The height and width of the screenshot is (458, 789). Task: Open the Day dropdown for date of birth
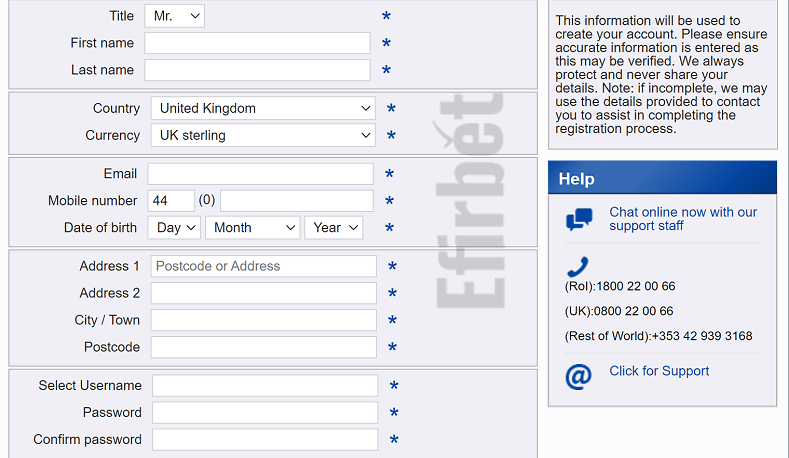click(174, 227)
